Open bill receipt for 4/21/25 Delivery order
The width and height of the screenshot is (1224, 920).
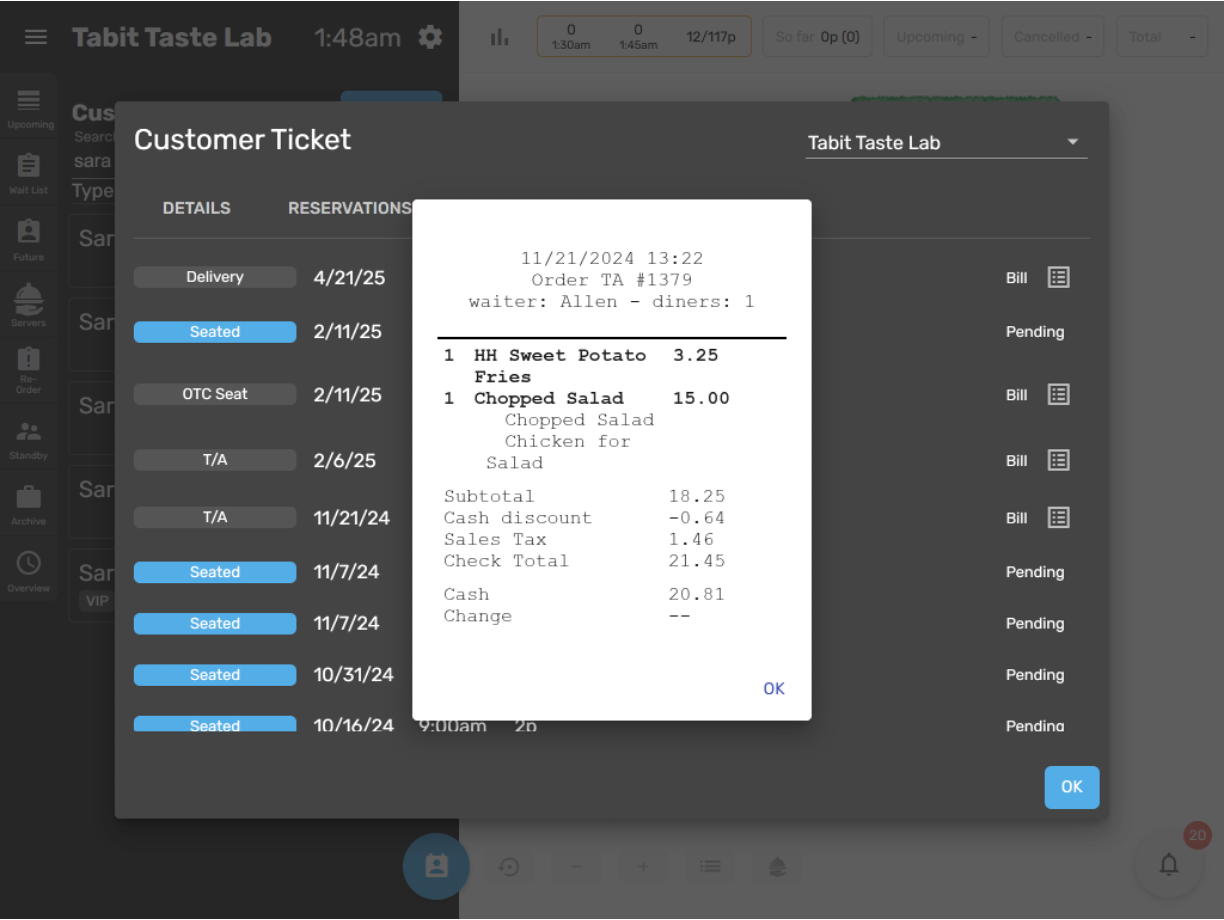click(x=1058, y=277)
